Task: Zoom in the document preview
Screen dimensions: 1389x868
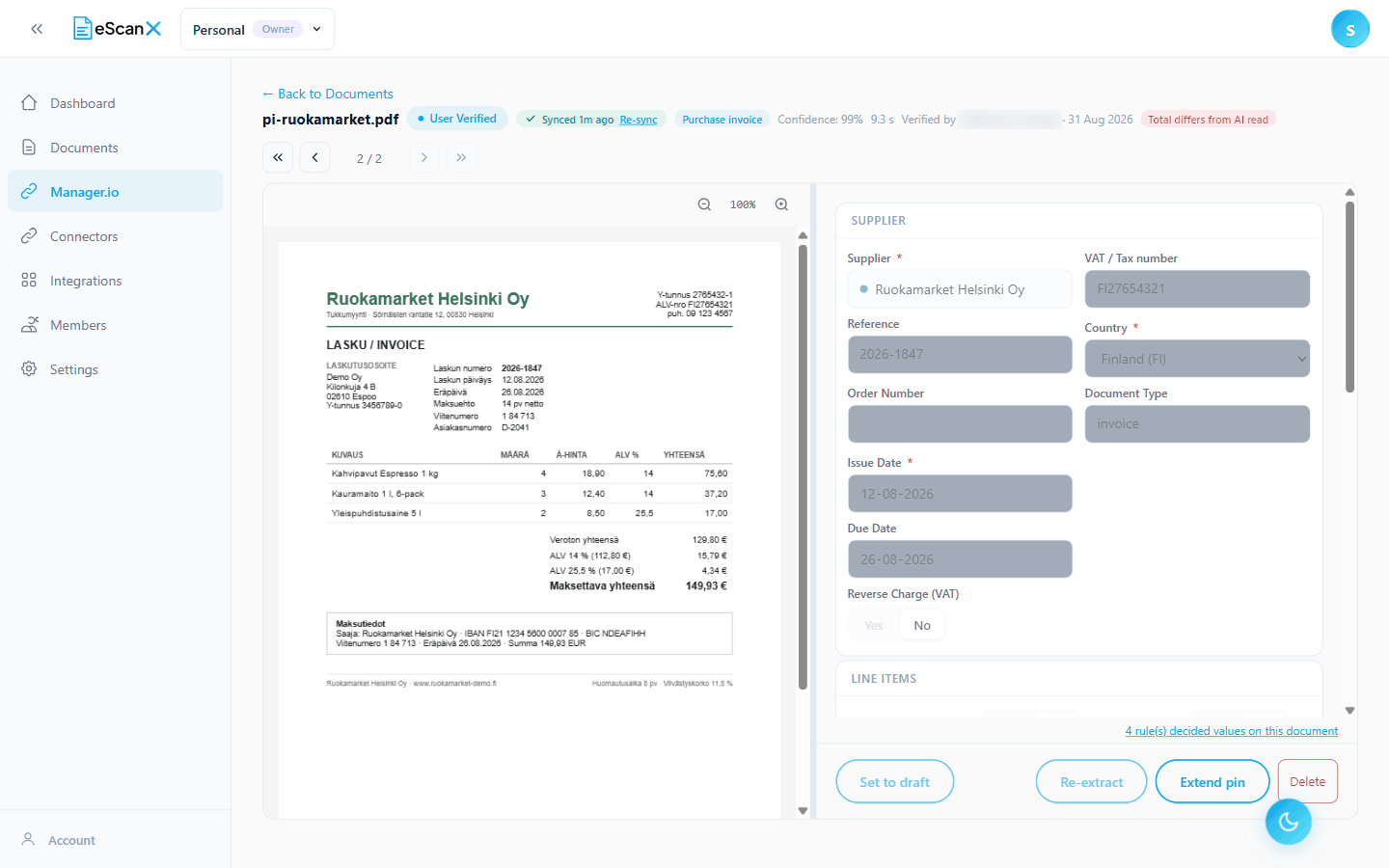Action: click(x=781, y=204)
